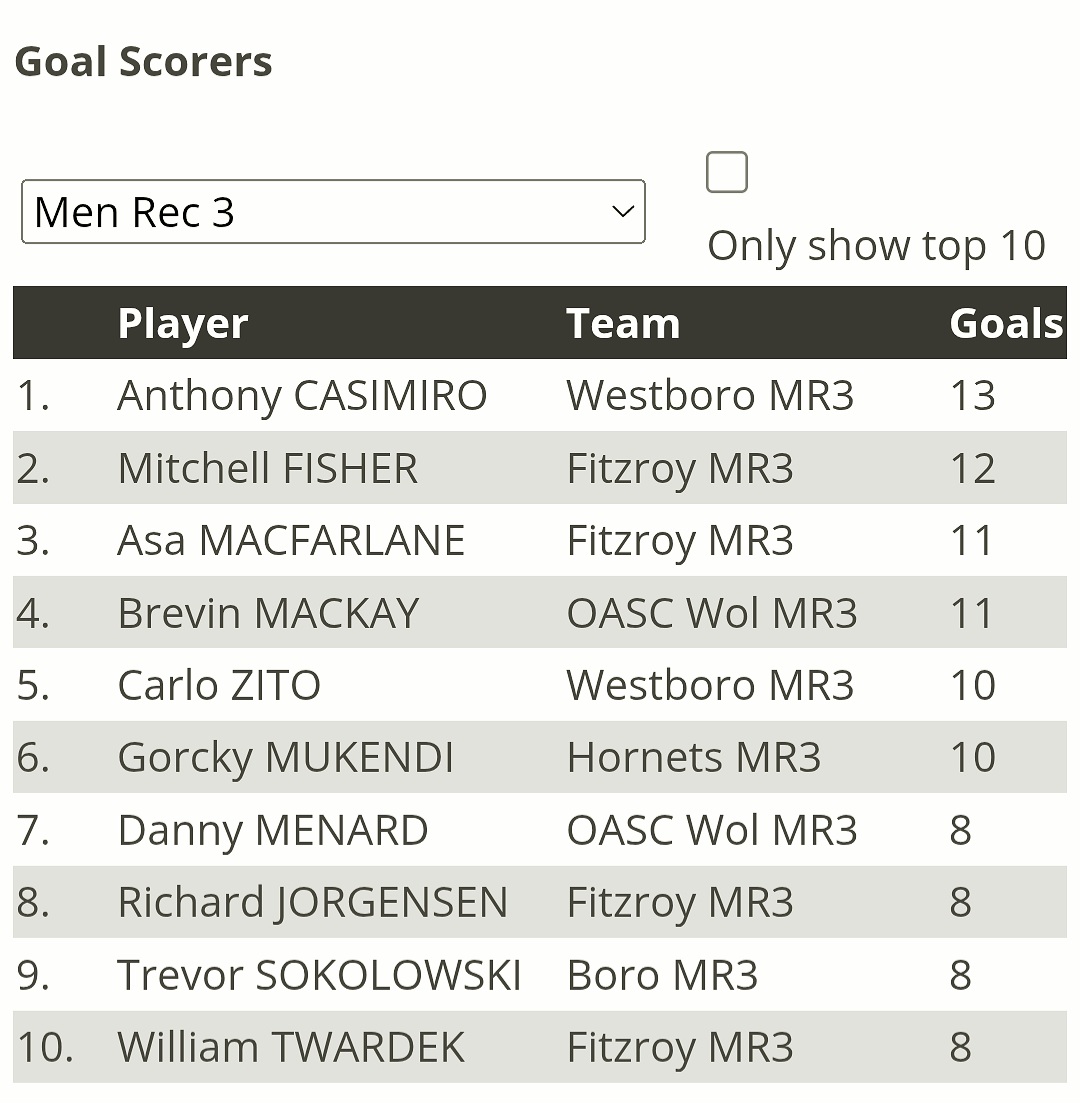This screenshot has width=1080, height=1103.
Task: Click Trevor SOKOLOWSKI's name
Action: [319, 976]
